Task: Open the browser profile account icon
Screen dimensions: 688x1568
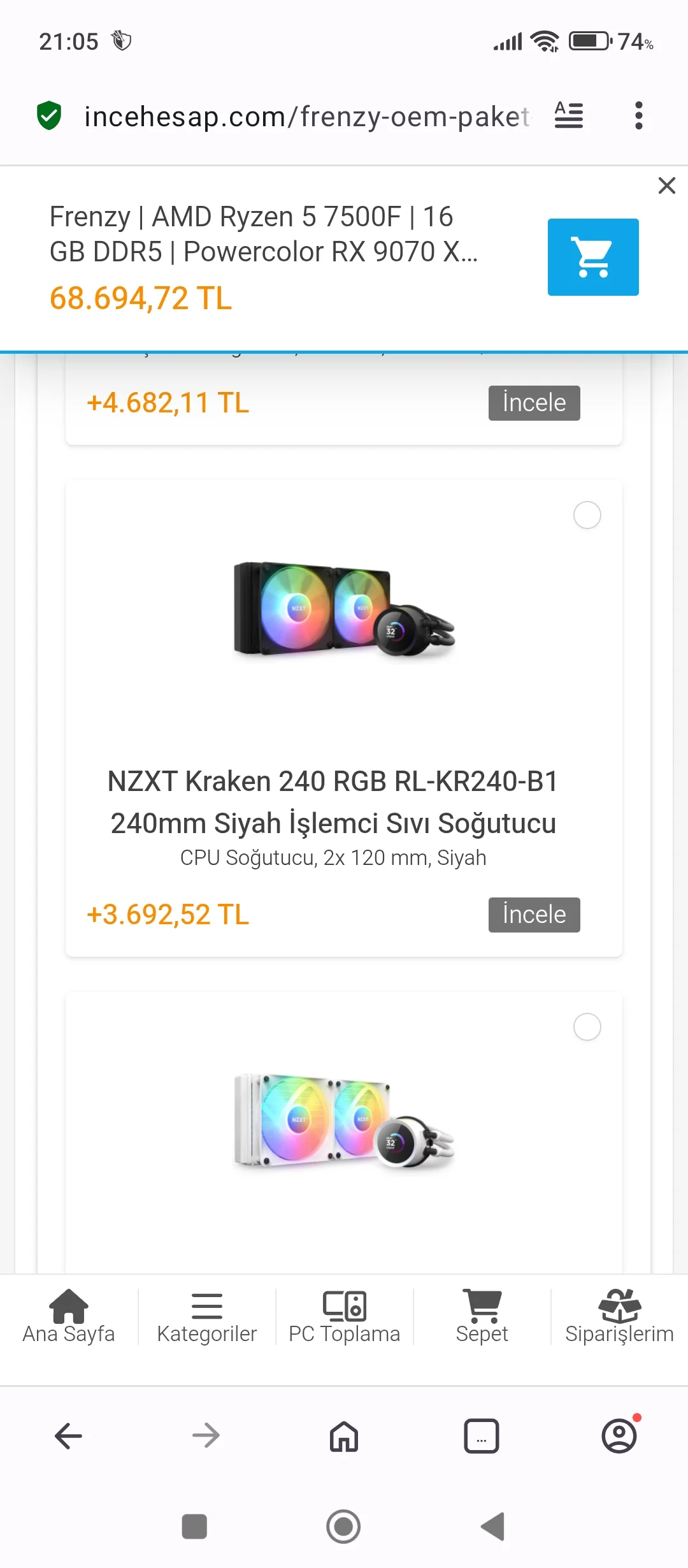Action: (619, 1436)
